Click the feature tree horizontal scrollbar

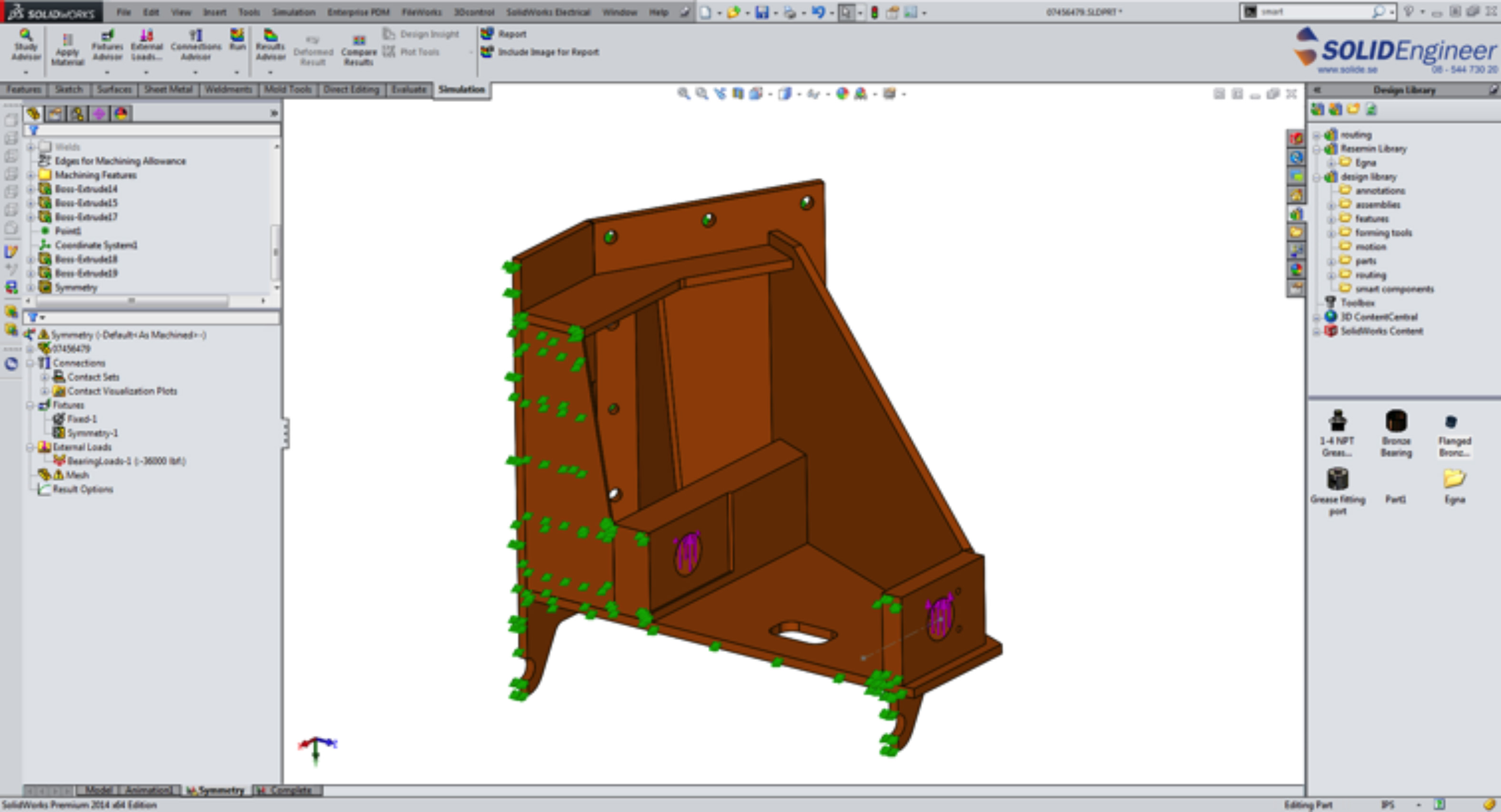point(132,301)
